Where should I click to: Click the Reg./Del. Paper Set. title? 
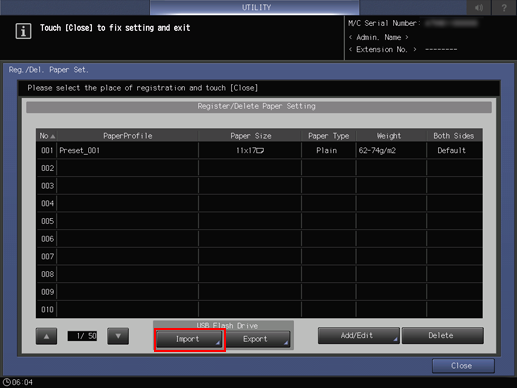[49, 70]
